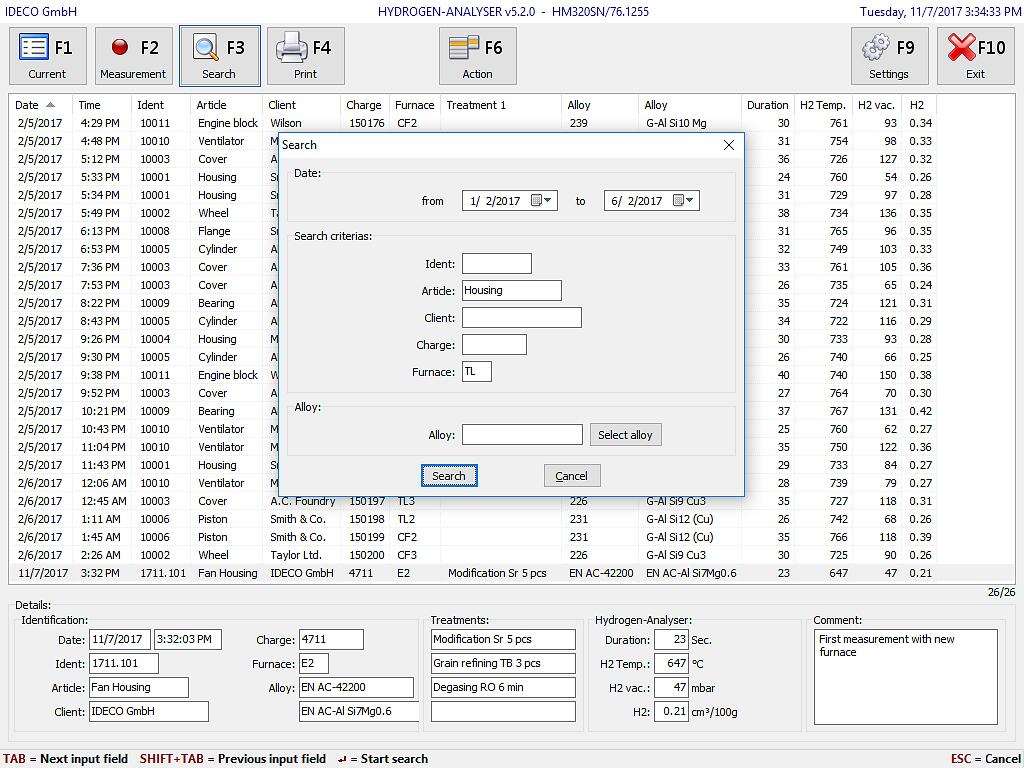
Task: Click the Ident search input field
Action: click(496, 264)
